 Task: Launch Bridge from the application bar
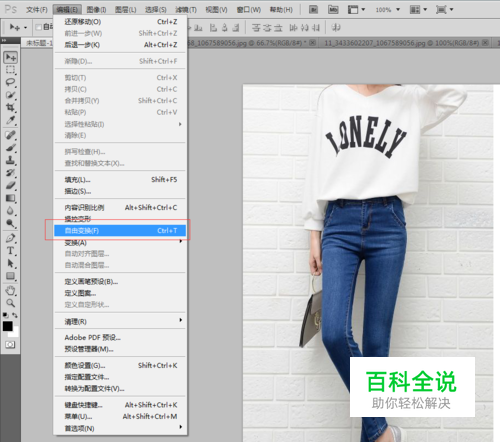pyautogui.click(x=313, y=10)
